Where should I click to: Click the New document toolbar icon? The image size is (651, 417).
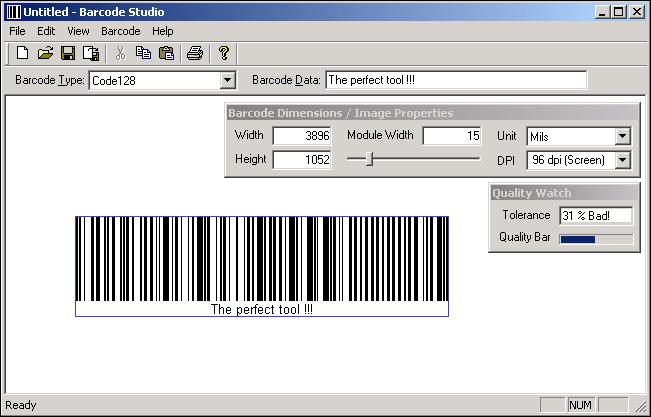tap(22, 53)
